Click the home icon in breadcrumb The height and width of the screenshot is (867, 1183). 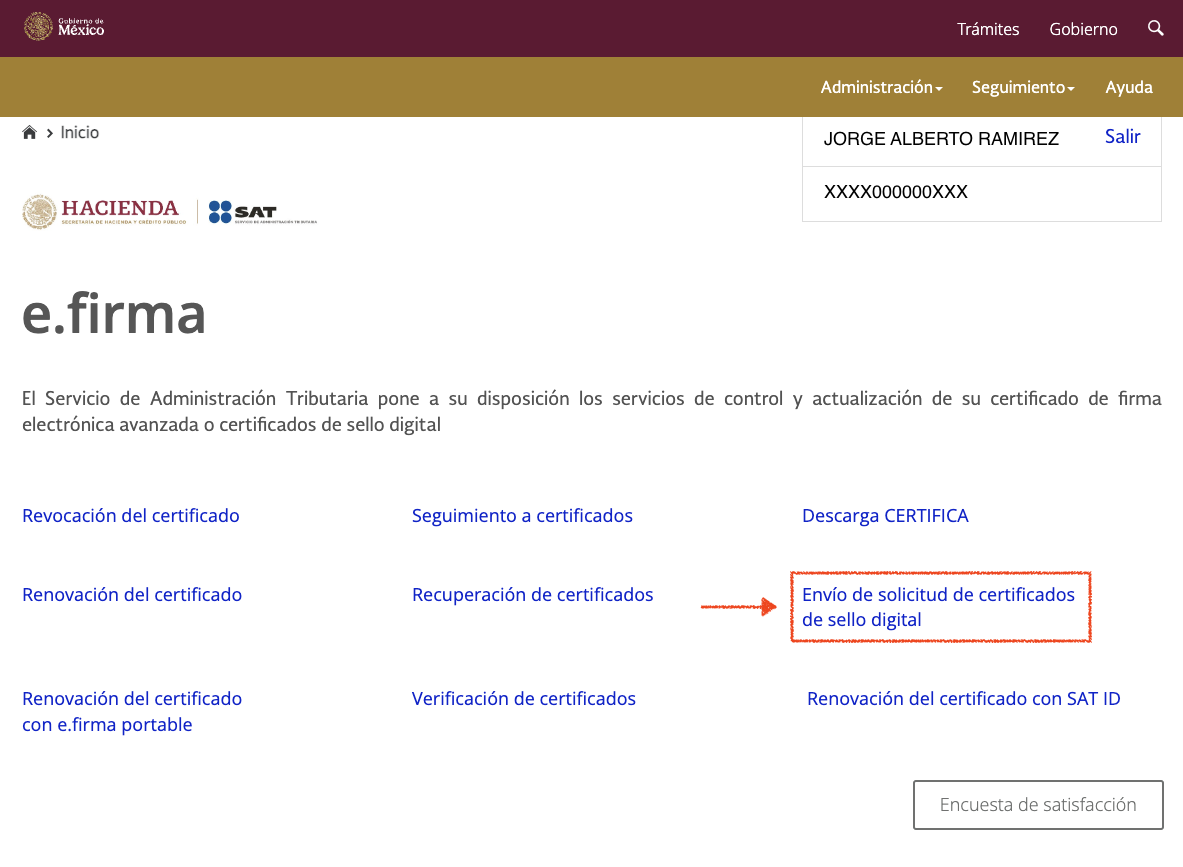click(29, 133)
